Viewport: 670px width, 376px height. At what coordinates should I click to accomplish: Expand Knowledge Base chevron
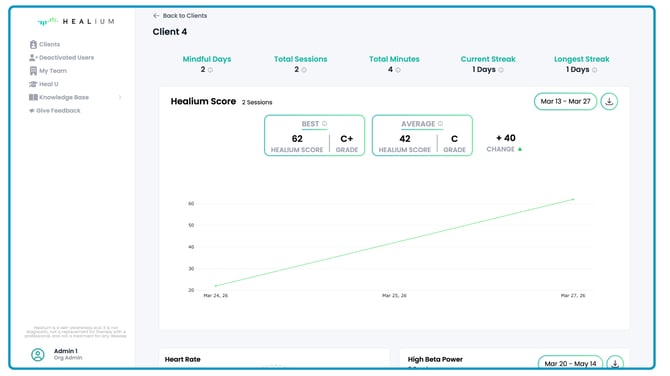[120, 97]
